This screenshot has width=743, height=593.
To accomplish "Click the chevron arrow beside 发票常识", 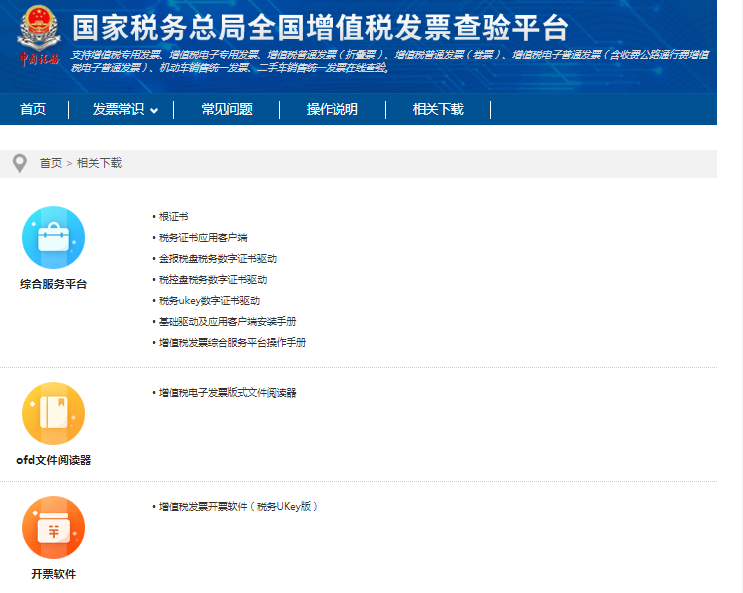I will tap(154, 111).
